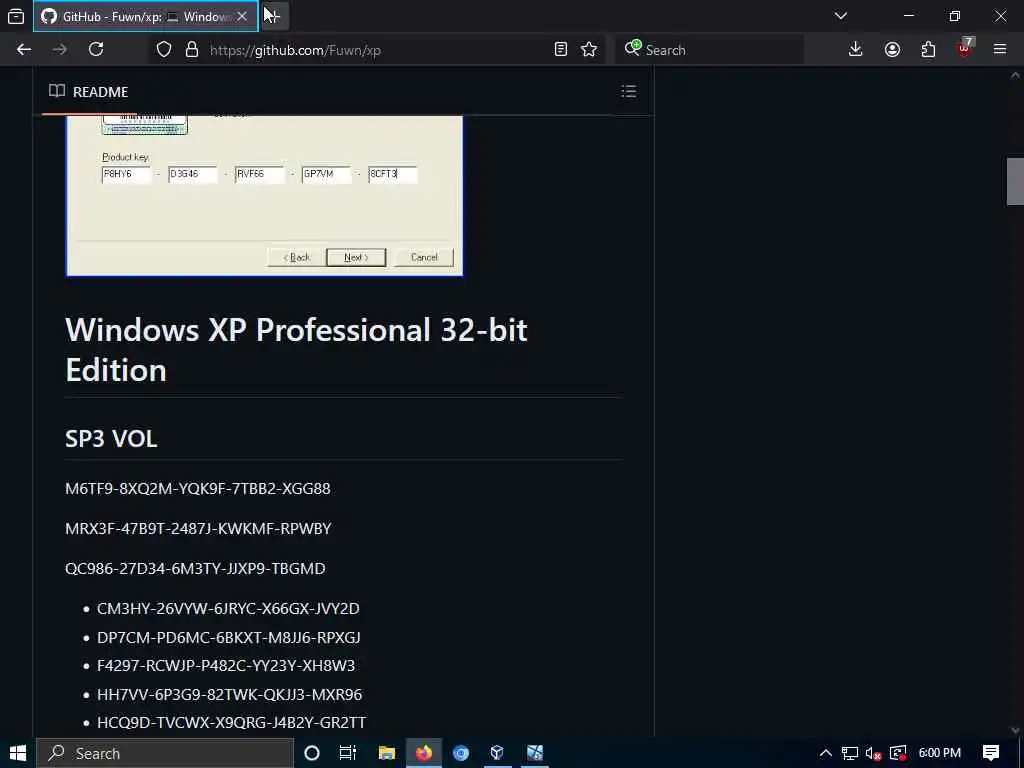The width and height of the screenshot is (1024, 768).
Task: Select key CM3HY-26VYW-6JRYC-X66GX-JVY2D
Action: point(228,609)
